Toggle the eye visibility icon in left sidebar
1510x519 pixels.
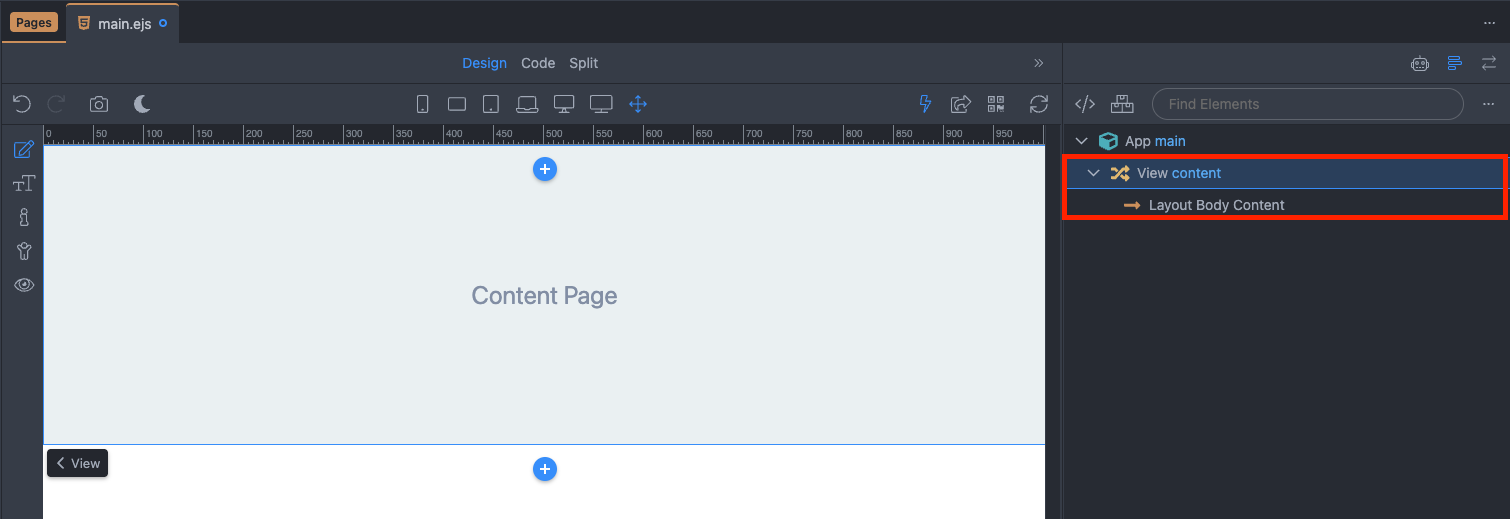(24, 285)
